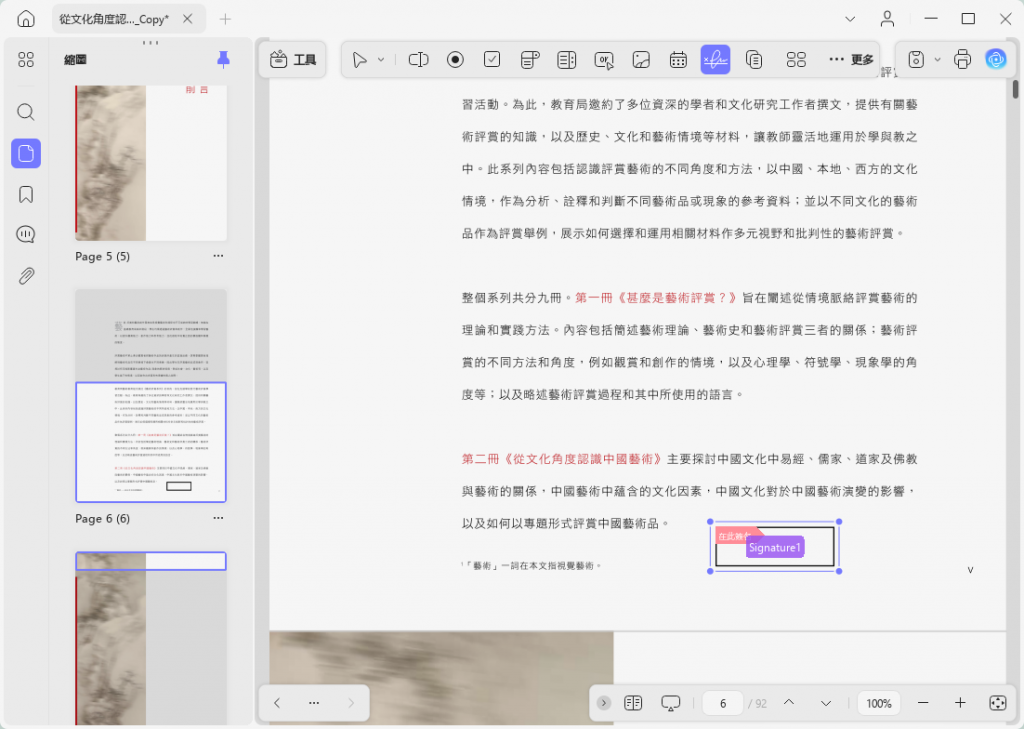This screenshot has width=1024, height=729.
Task: Open the attachments panel
Action: (26, 276)
